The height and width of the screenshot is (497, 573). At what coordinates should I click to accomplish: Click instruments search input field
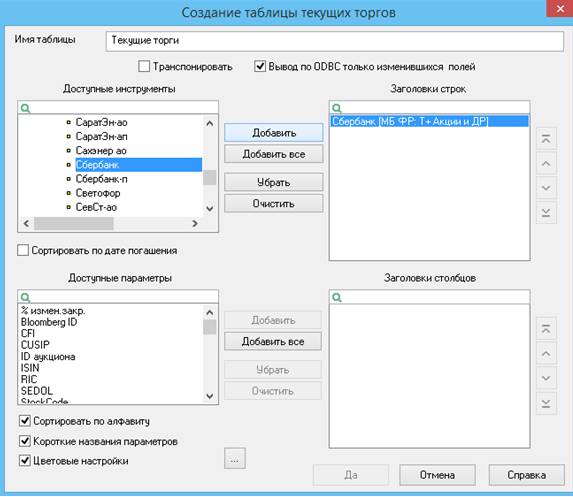(118, 108)
